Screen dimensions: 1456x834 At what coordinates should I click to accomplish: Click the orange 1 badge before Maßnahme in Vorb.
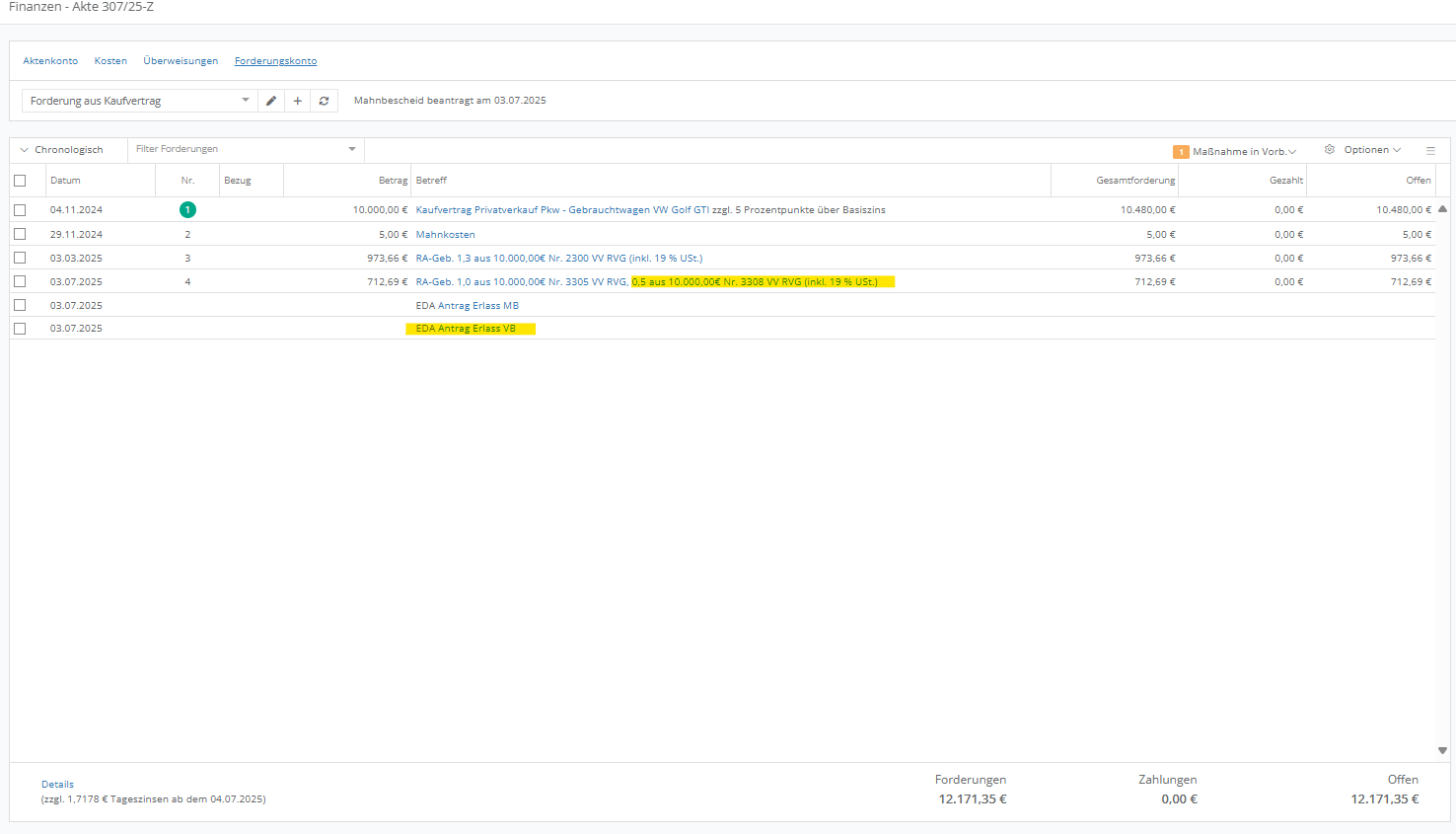pyautogui.click(x=1181, y=152)
